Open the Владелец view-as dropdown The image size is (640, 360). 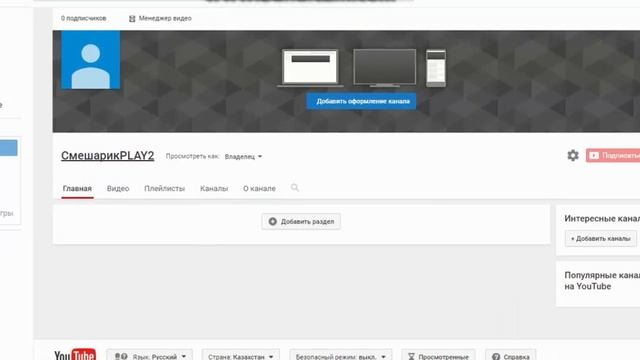click(x=243, y=157)
